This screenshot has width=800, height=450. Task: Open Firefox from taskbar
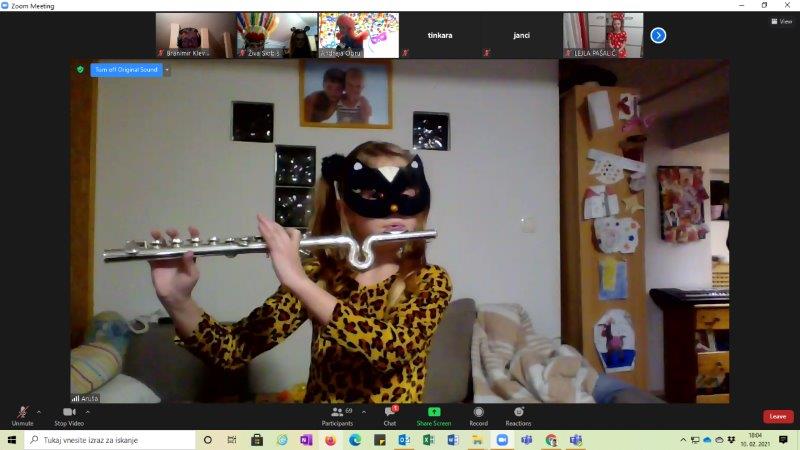(x=330, y=440)
